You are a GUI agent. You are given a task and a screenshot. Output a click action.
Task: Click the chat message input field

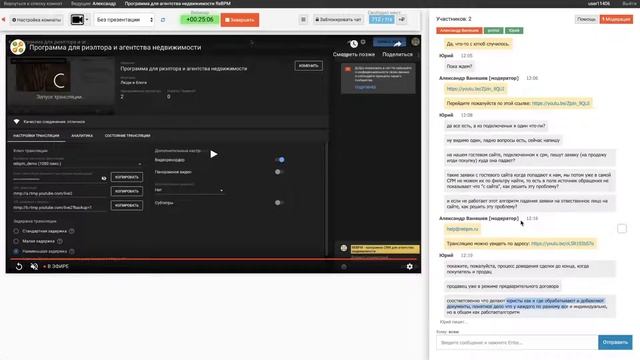[517, 342]
